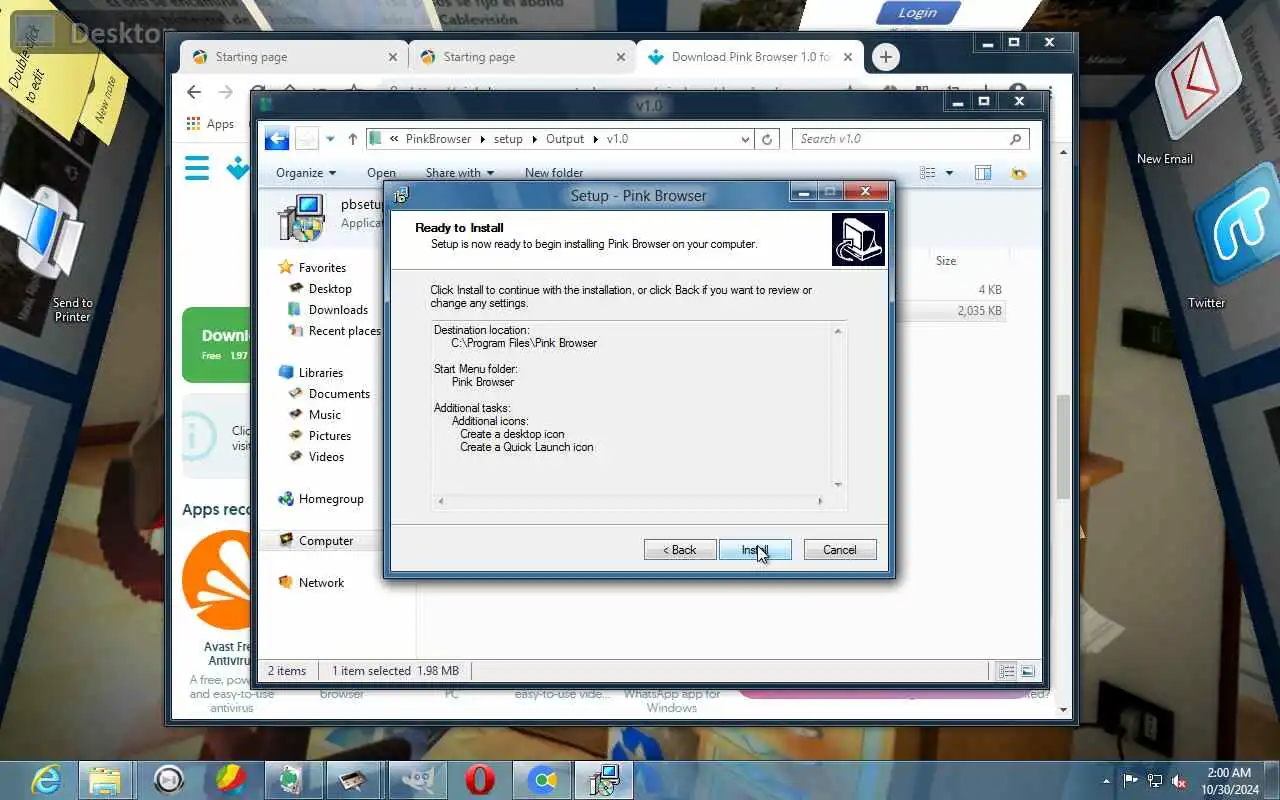Image resolution: width=1280 pixels, height=800 pixels.
Task: Switch to large icons via status bar icon
Action: tap(1027, 671)
